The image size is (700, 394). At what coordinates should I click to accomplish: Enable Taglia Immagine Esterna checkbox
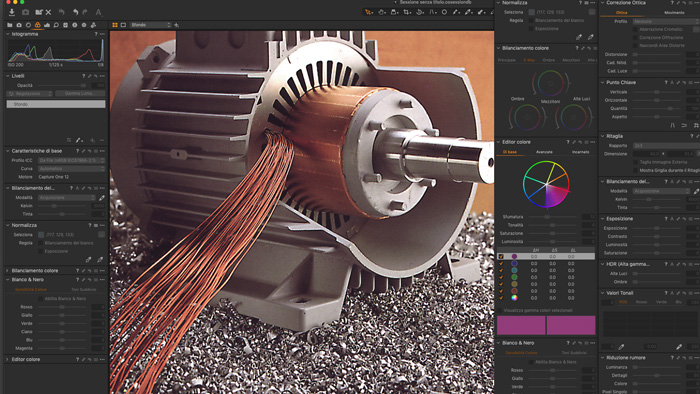[x=635, y=162]
